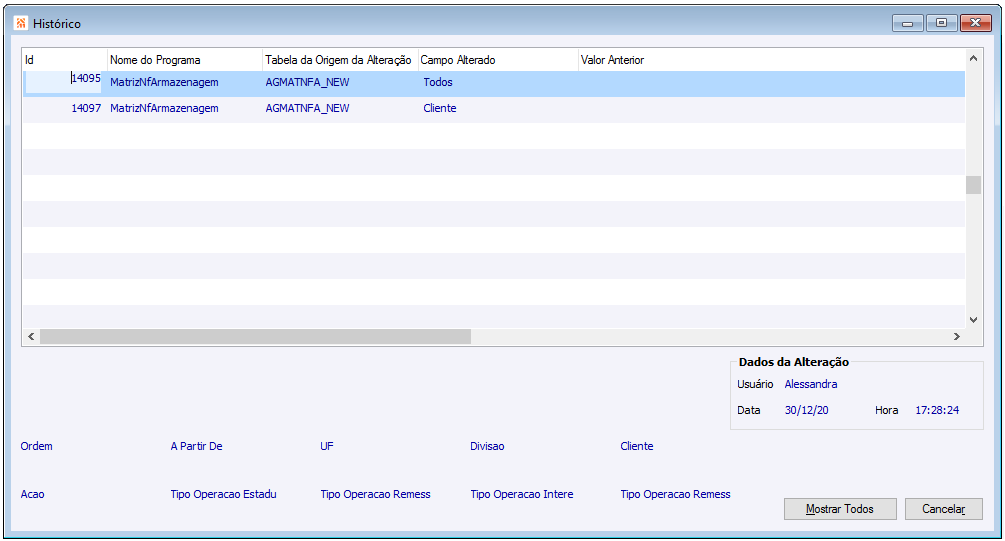
Task: Click the user name Alessandra
Action: tap(811, 384)
